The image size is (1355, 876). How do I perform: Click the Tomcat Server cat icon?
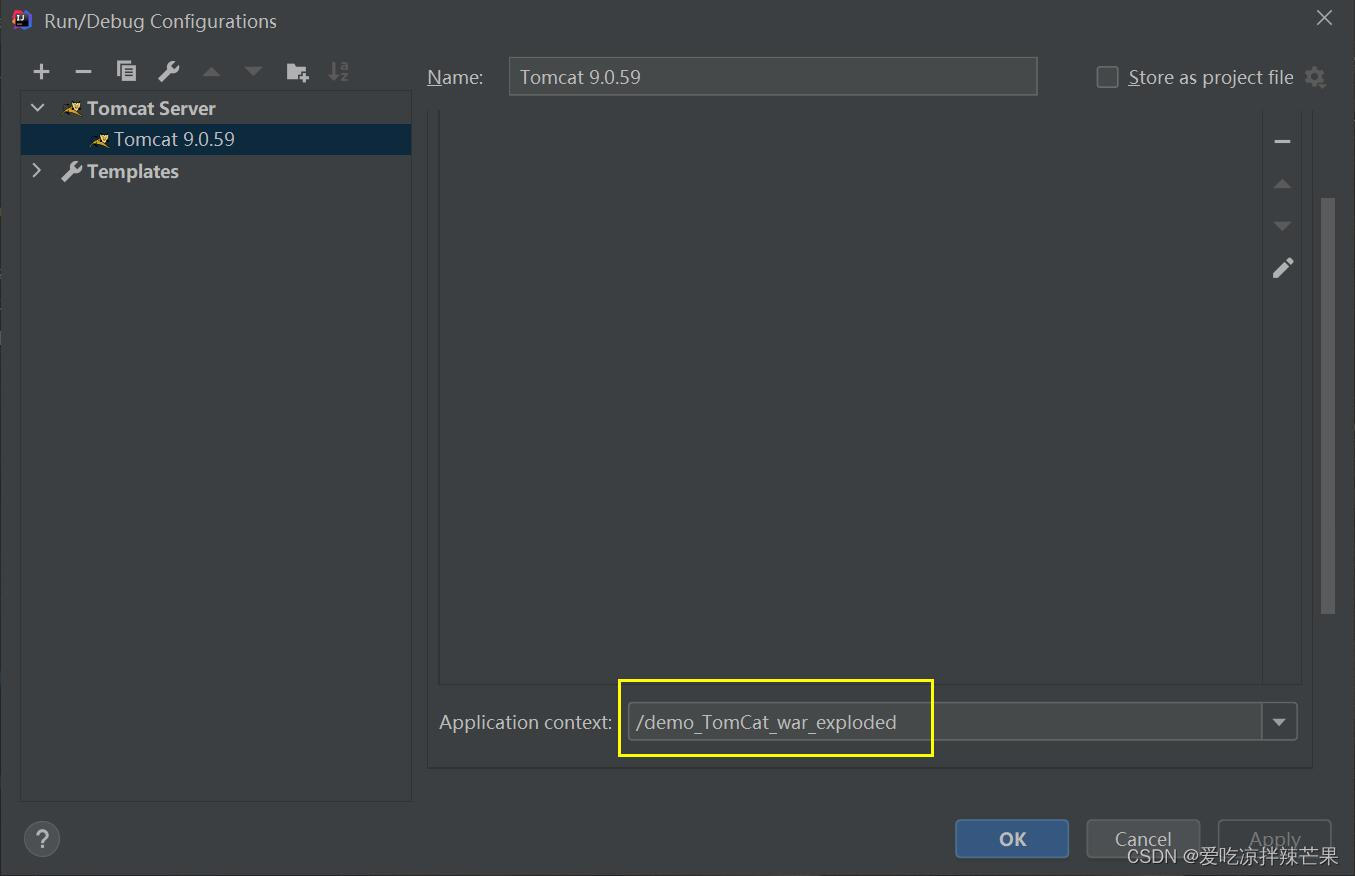pos(72,108)
